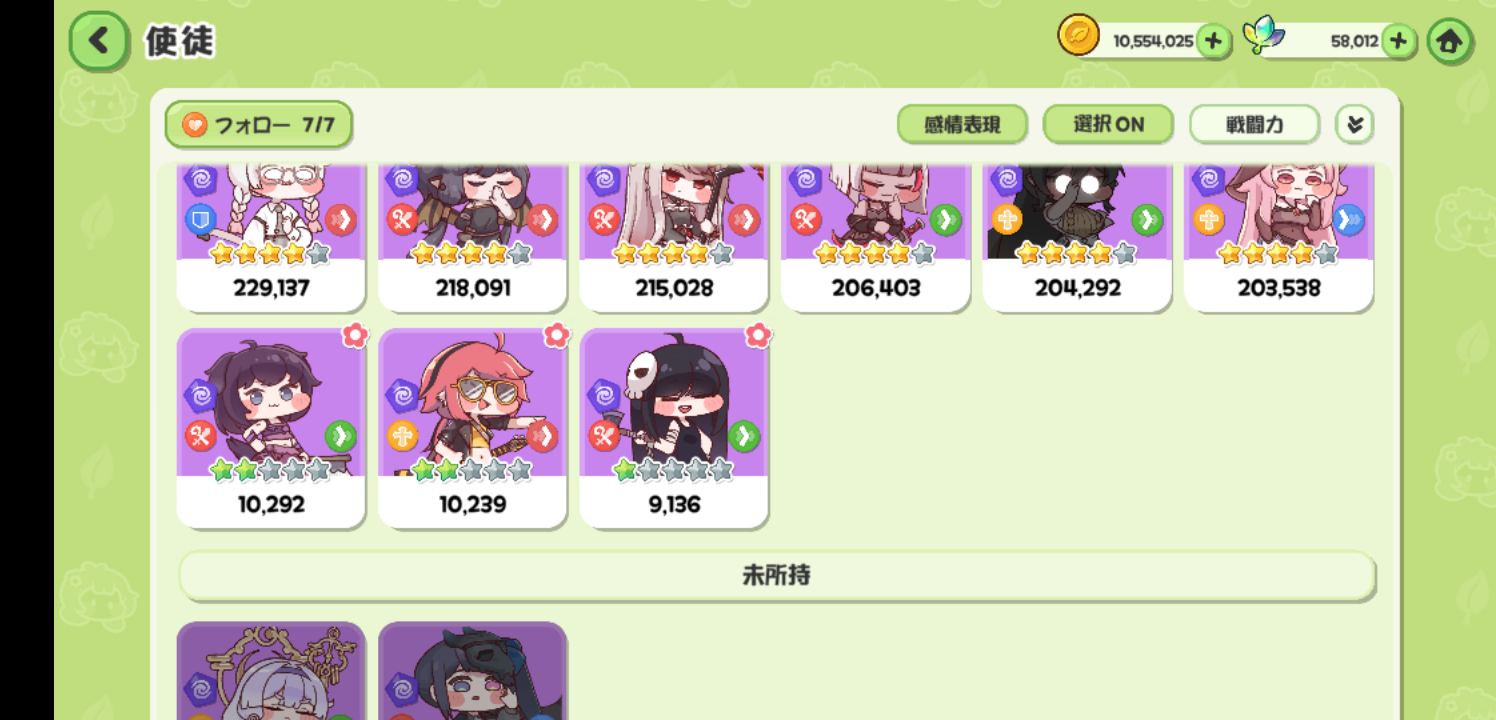Tap the gold coin currency icon
Screen dimensions: 1496x720
coord(1078,37)
